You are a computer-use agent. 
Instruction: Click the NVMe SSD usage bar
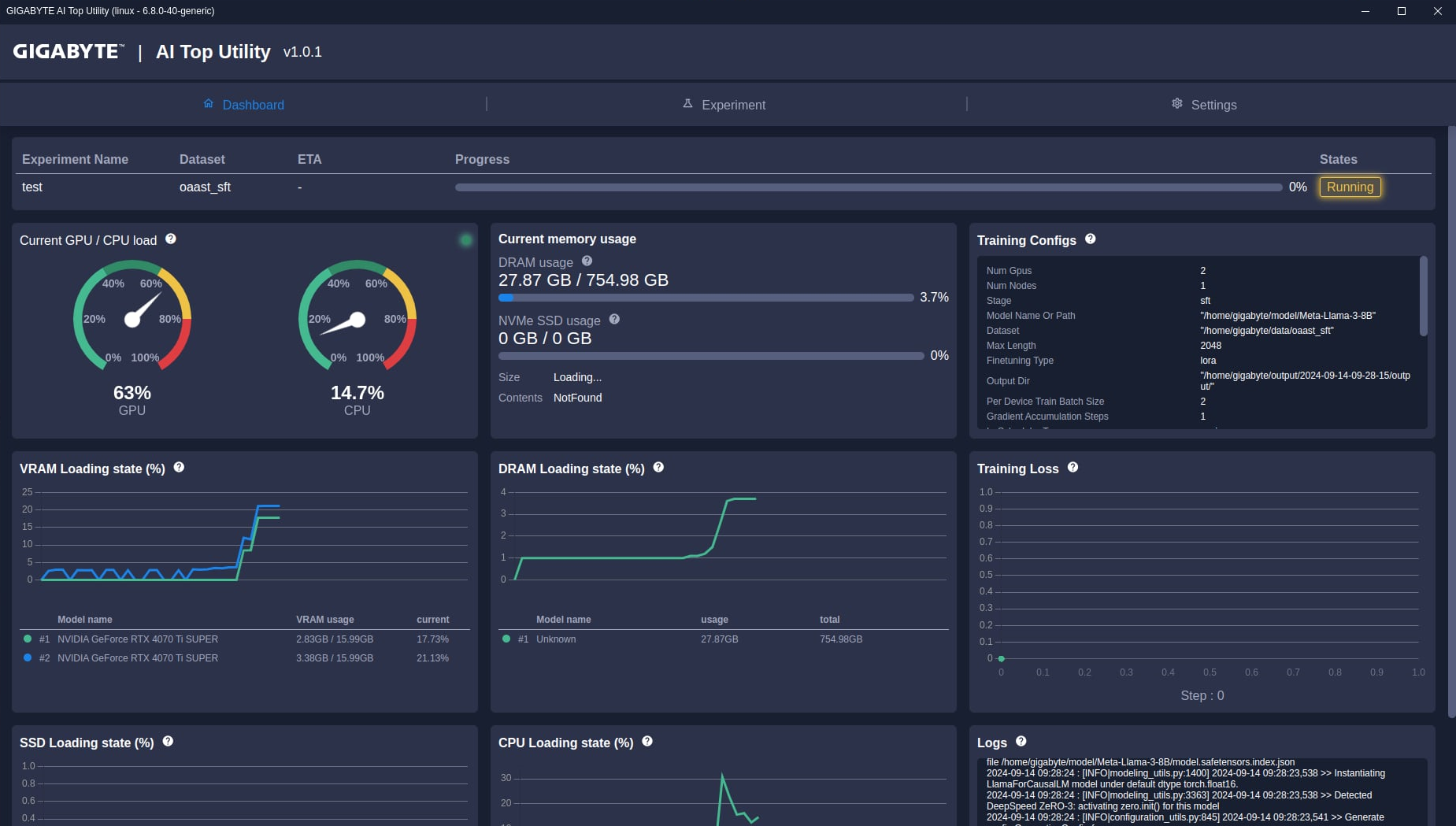pyautogui.click(x=711, y=356)
